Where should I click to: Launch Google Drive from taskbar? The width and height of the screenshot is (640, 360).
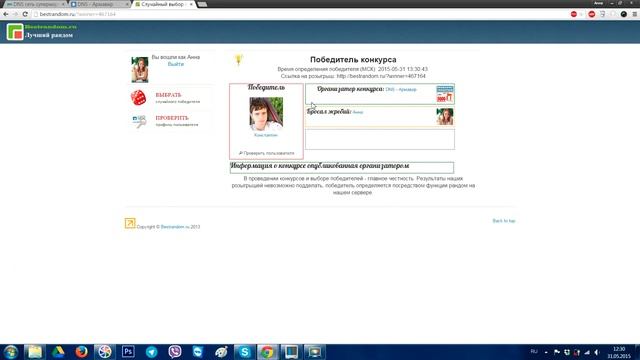pos(58,352)
